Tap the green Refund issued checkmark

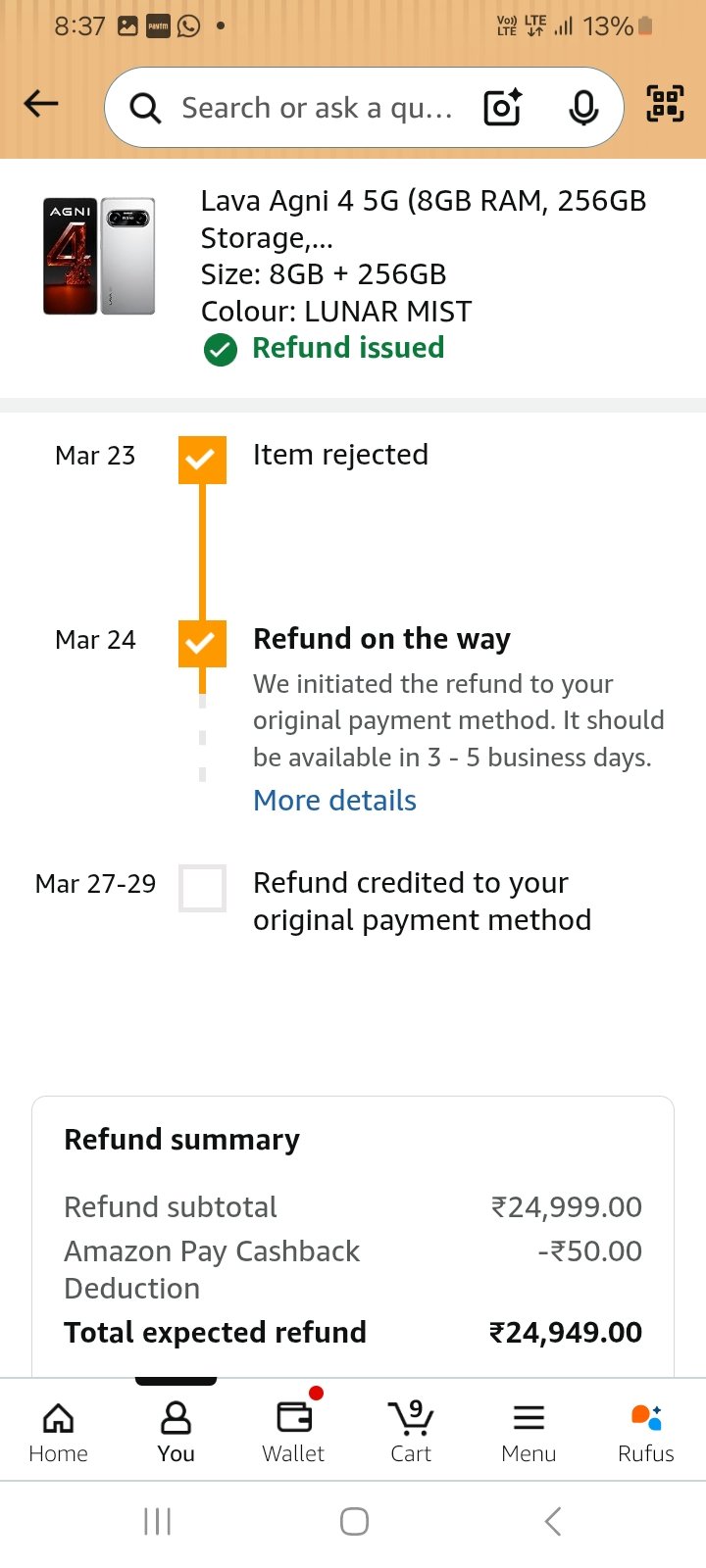click(221, 349)
